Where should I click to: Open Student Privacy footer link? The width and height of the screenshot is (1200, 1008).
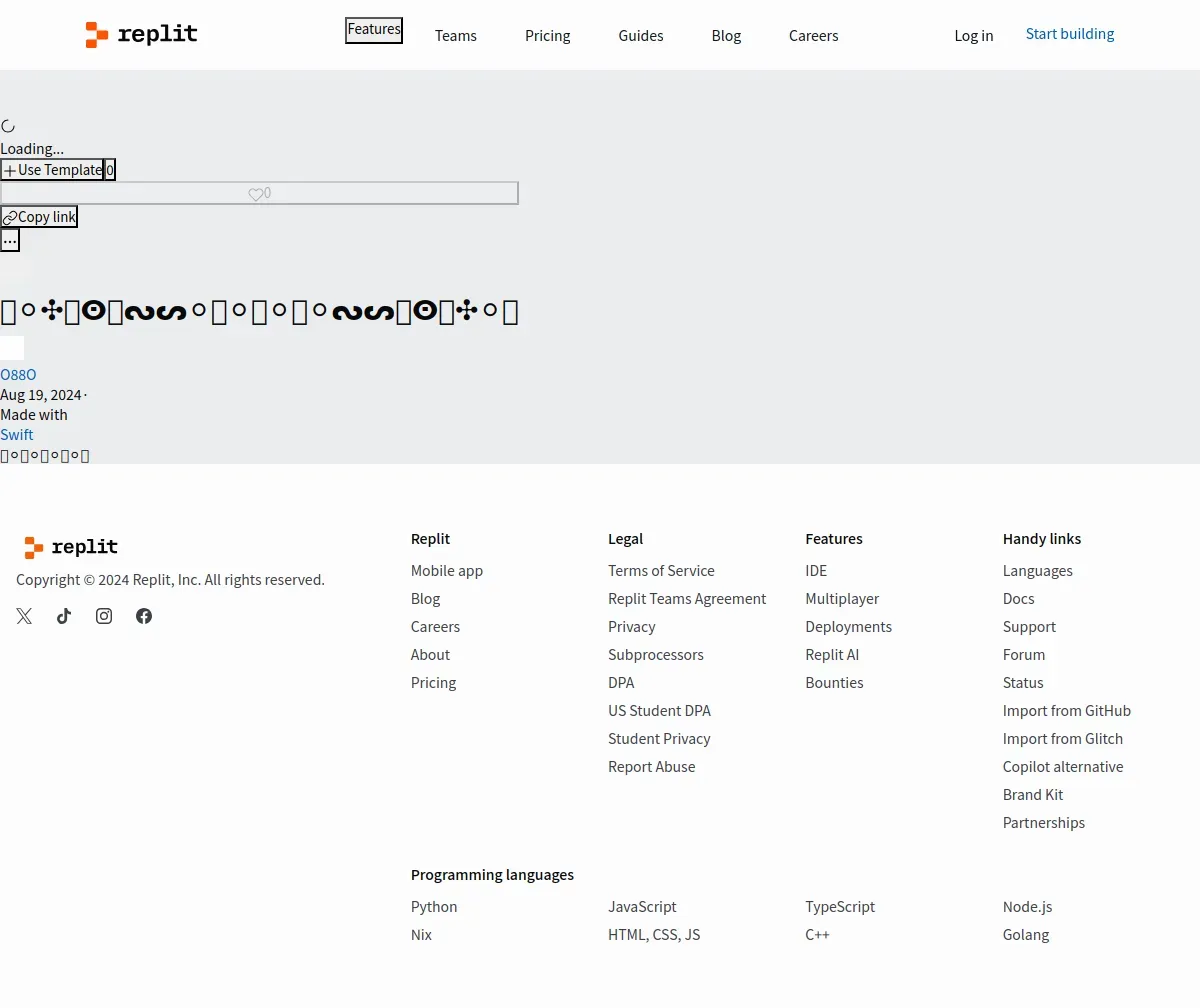pos(660,739)
